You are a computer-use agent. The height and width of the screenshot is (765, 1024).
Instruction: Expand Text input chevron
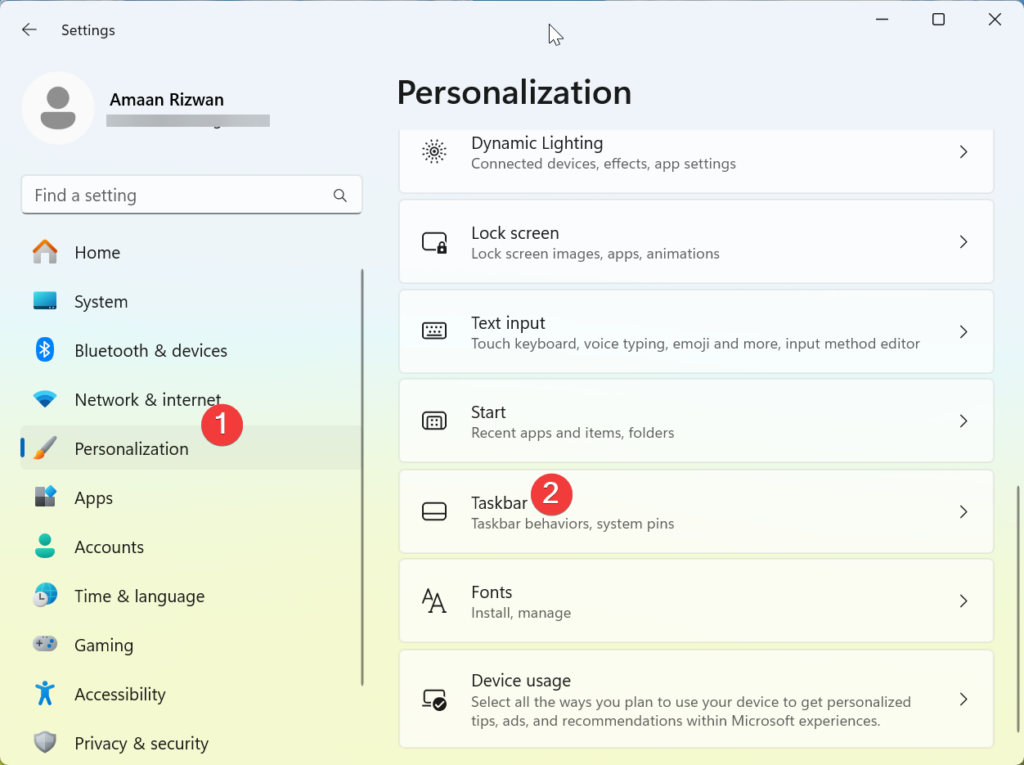coord(963,332)
